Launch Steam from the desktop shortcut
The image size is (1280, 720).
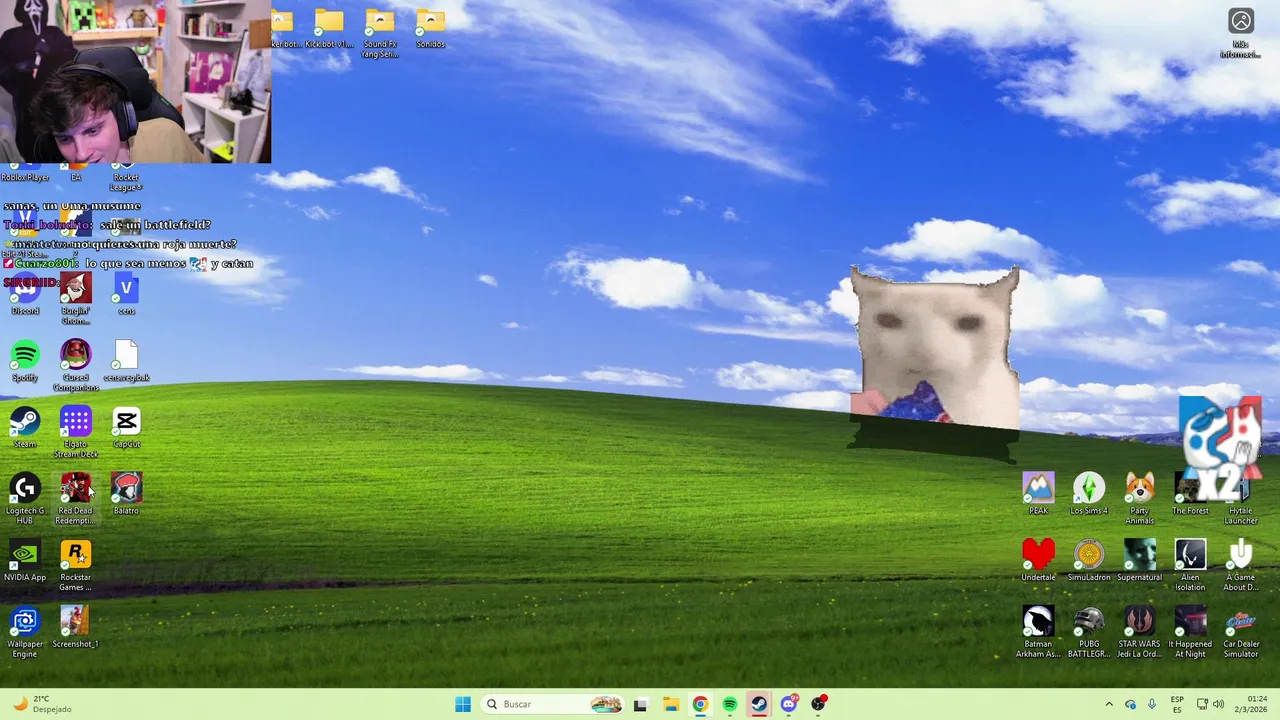[x=25, y=427]
